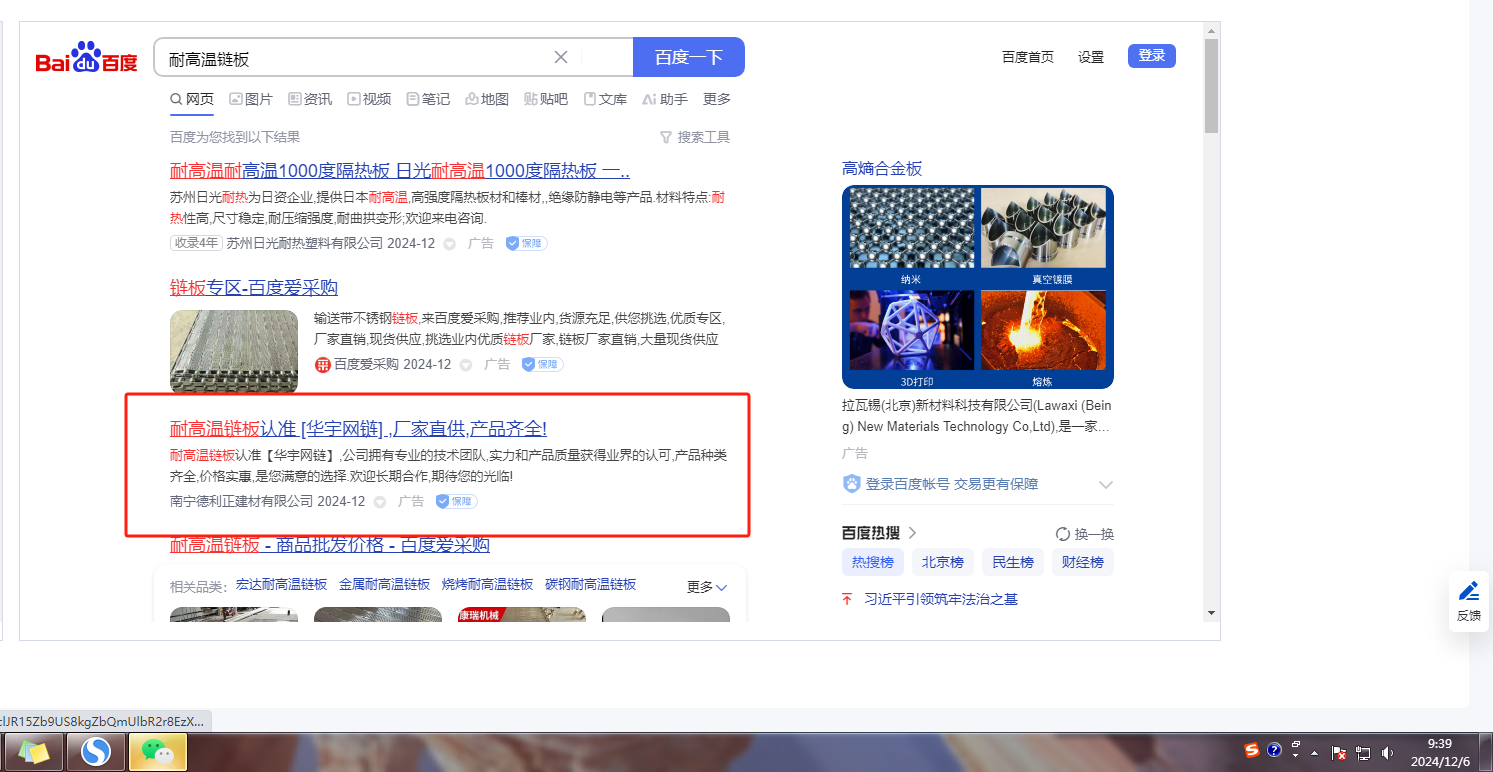Click 保障 badge on 苏州日光耐热塑料 result
Viewport: 1493px width, 772px height.
click(526, 243)
